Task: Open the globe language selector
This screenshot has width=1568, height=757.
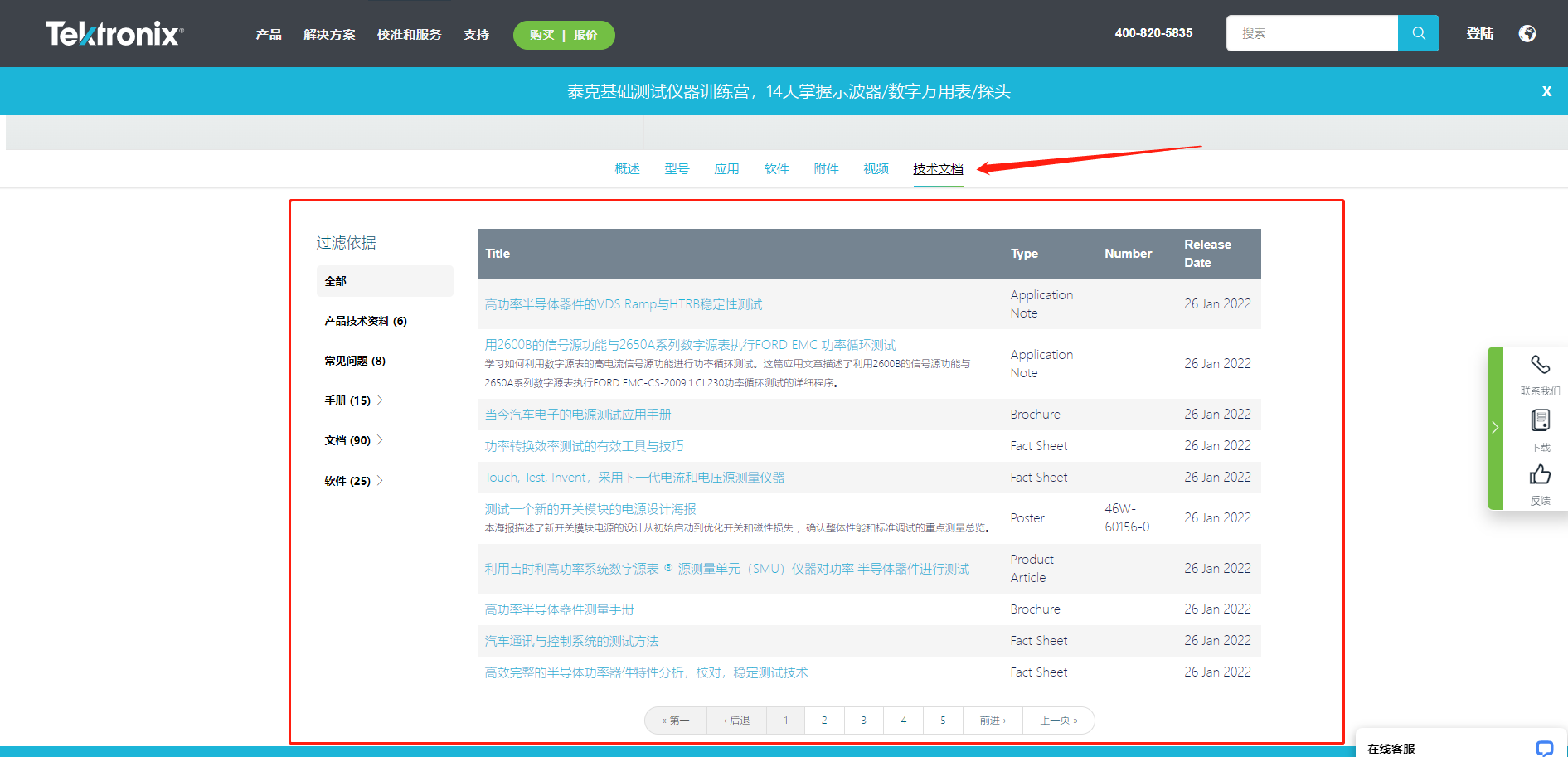Action: click(1527, 33)
